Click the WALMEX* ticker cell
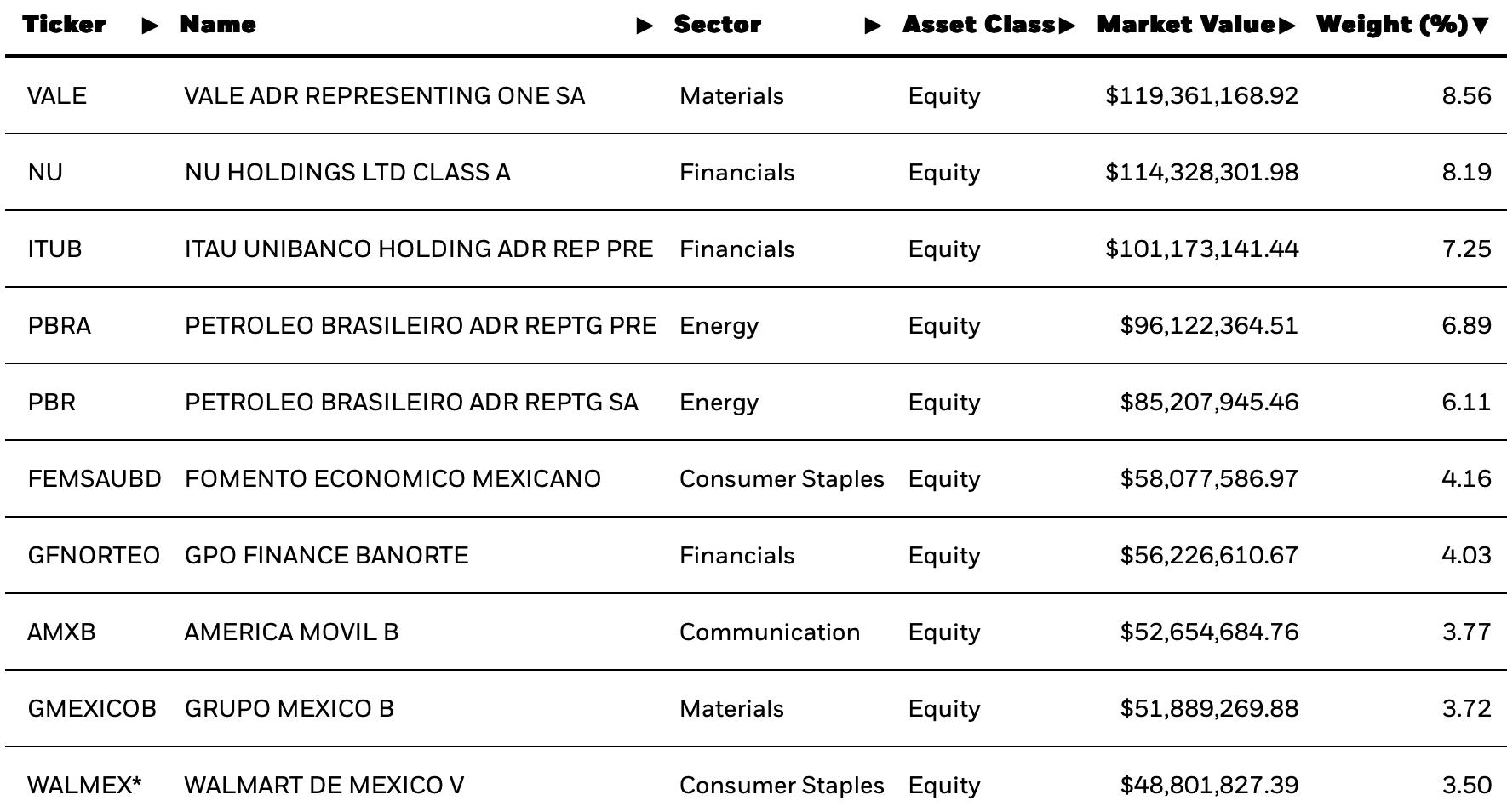Viewport: 1507px width, 812px height. (x=84, y=785)
